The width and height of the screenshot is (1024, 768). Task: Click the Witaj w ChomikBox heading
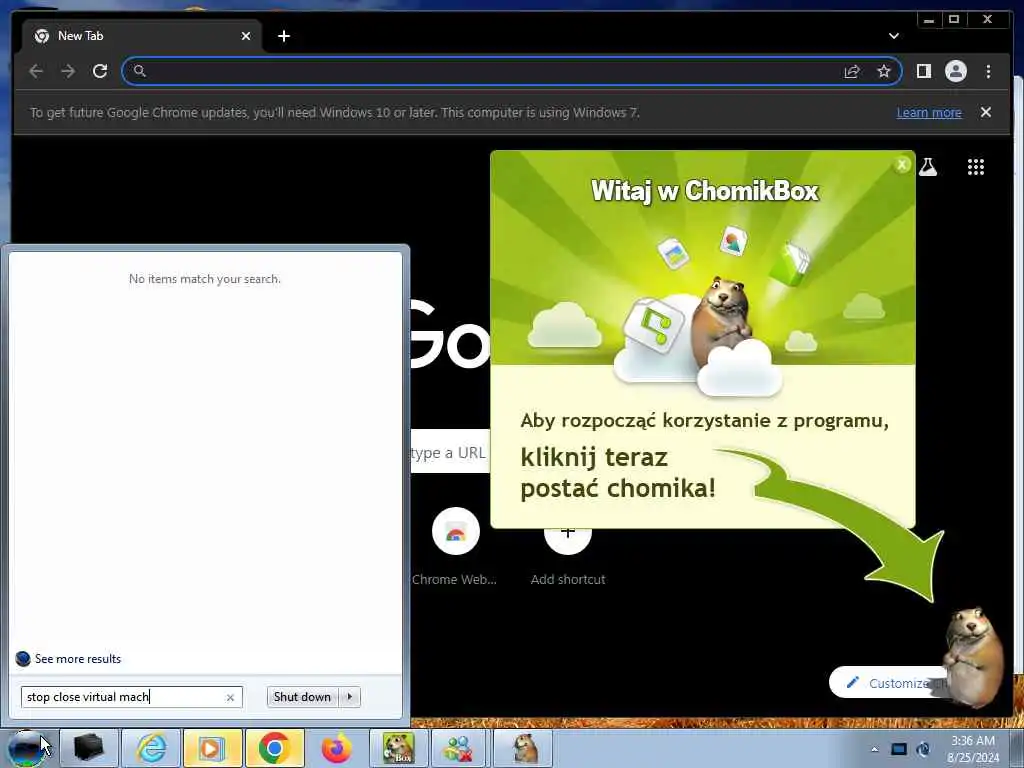pyautogui.click(x=705, y=191)
